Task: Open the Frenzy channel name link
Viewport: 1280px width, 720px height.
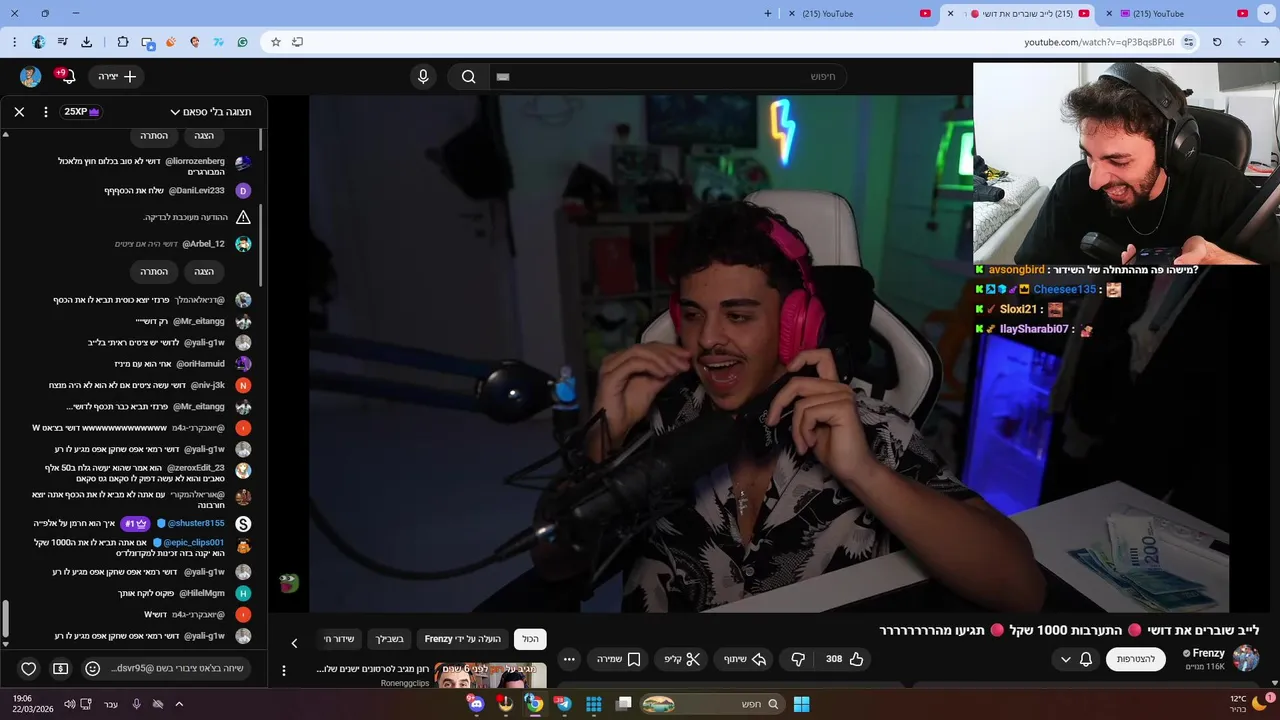Action: (1208, 653)
